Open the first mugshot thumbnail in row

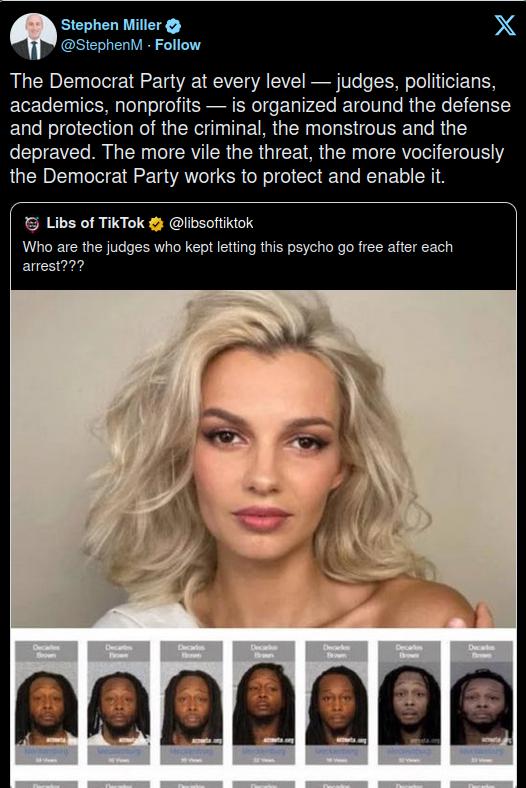[x=46, y=703]
